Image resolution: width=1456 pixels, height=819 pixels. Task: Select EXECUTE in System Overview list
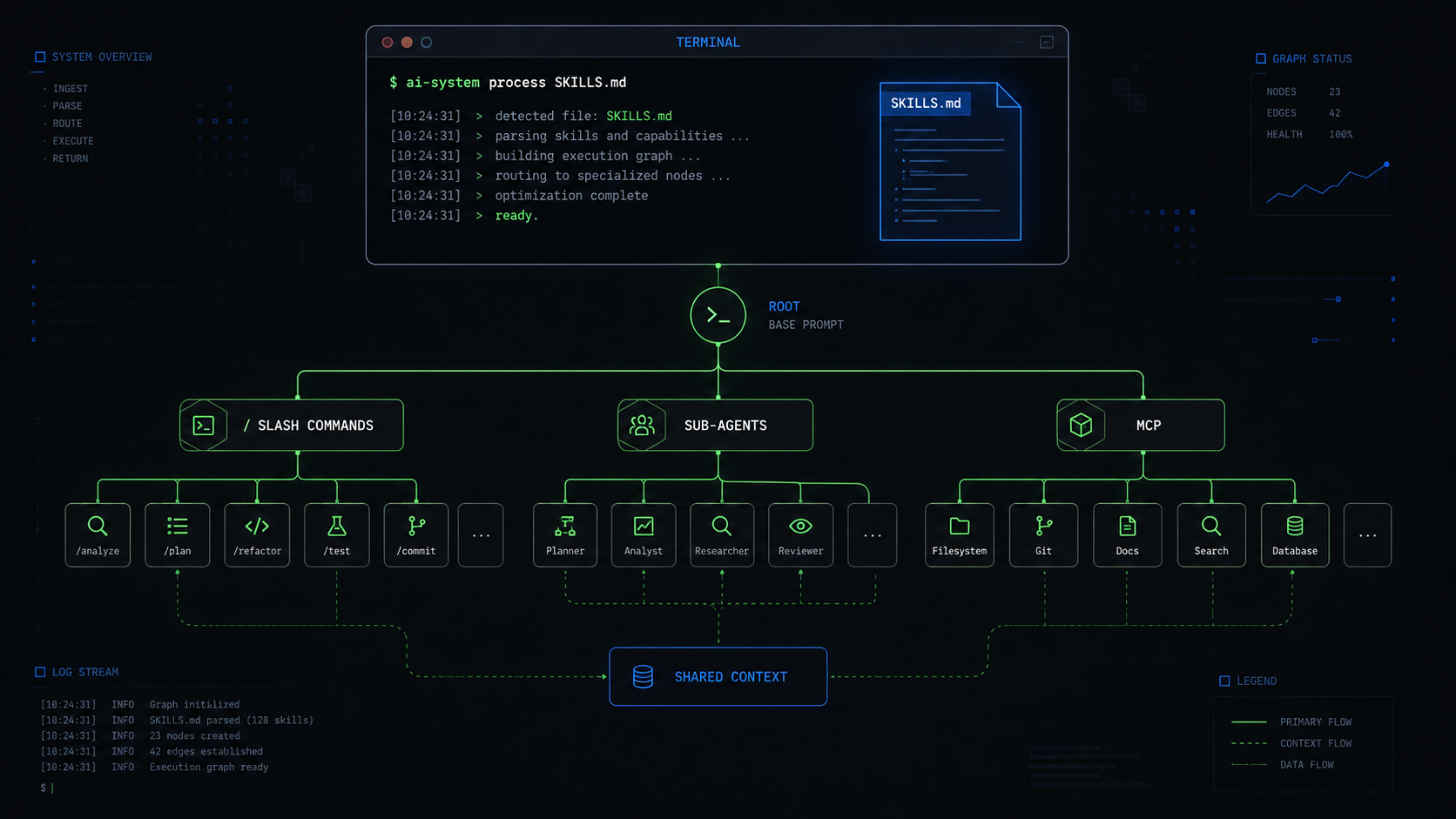[73, 141]
